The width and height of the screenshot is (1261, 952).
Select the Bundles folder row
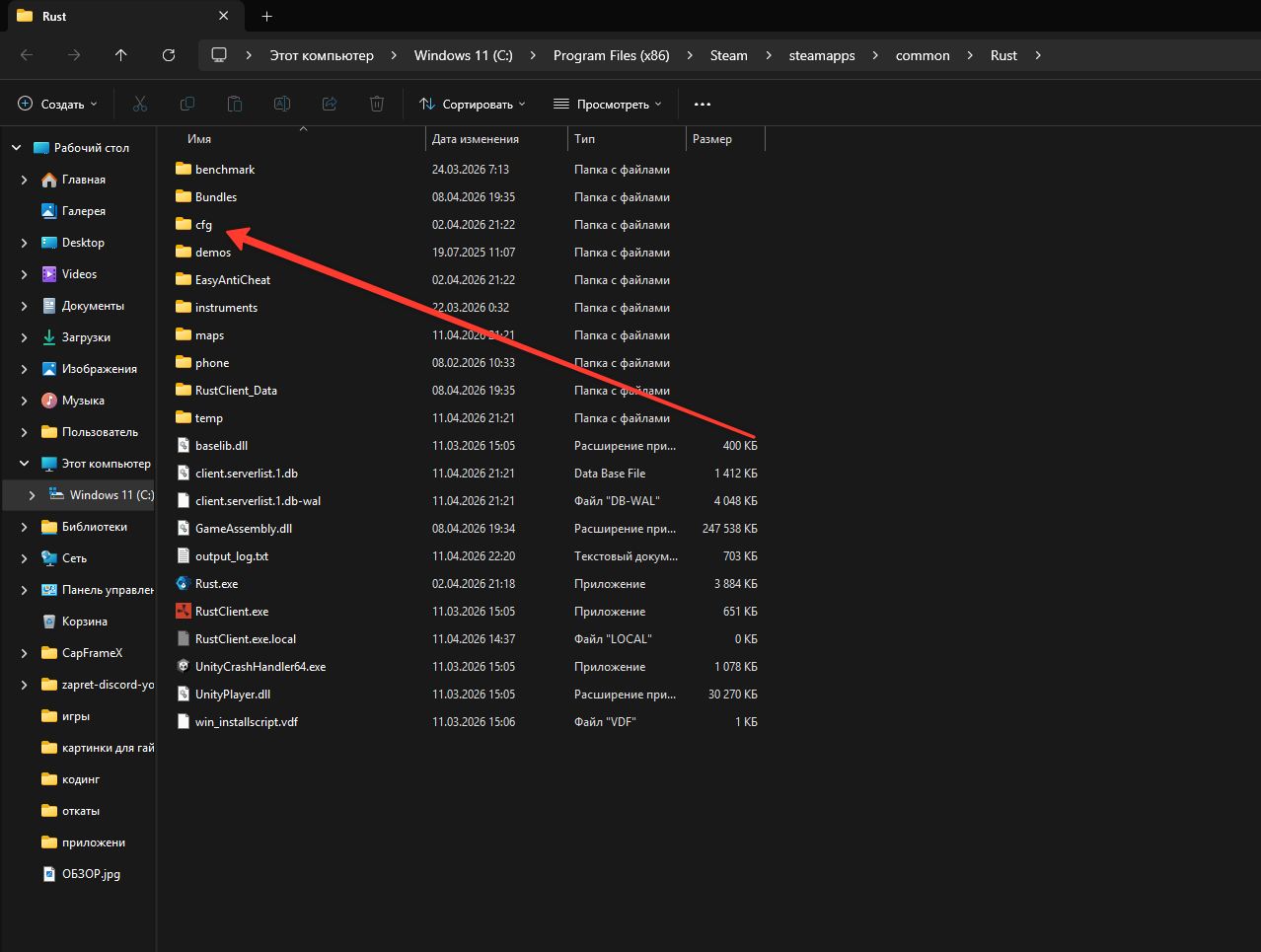tap(466, 197)
